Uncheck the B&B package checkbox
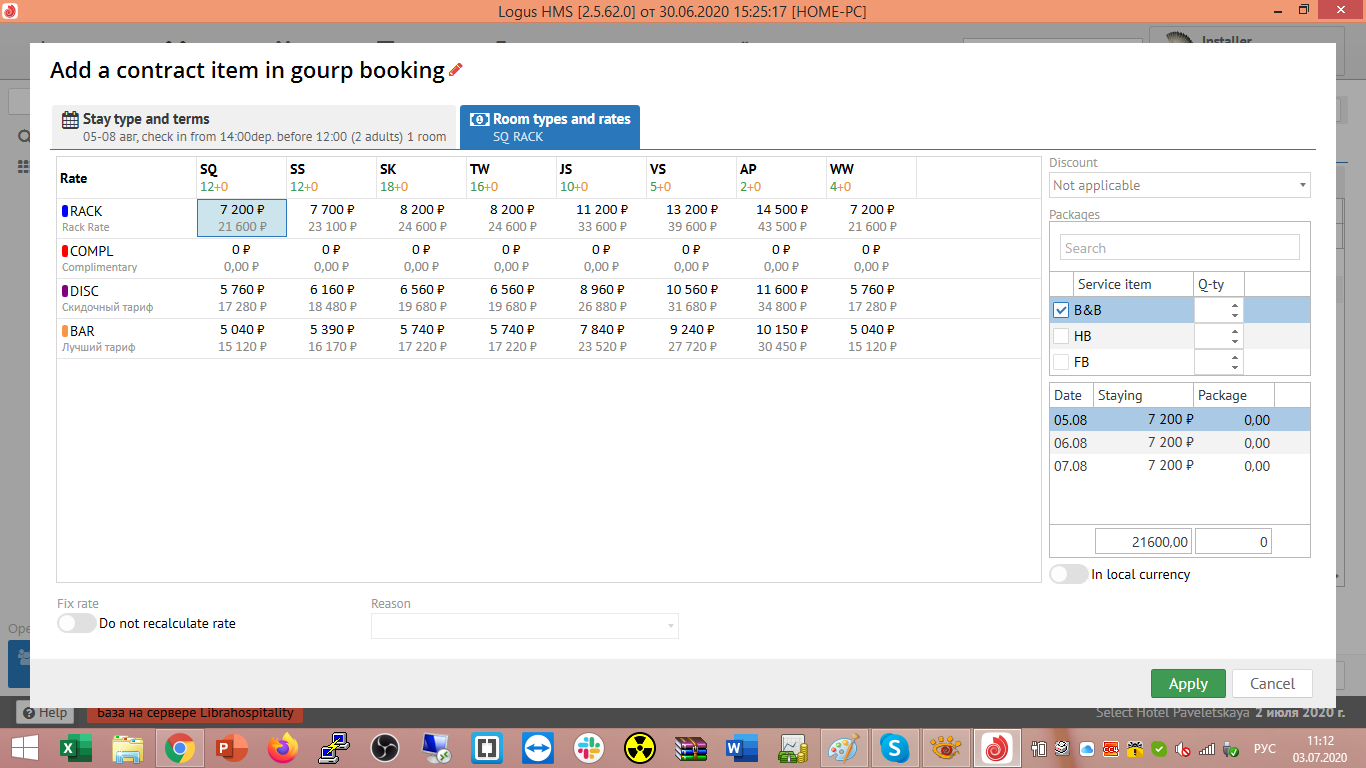The height and width of the screenshot is (768, 1366). point(1061,311)
